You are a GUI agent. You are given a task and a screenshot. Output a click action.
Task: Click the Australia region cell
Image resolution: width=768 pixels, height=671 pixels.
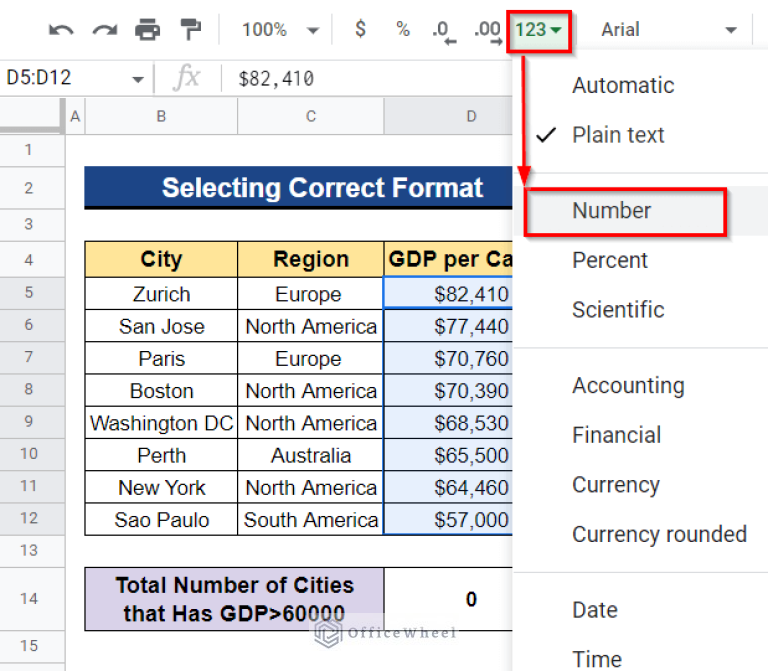coord(311,455)
